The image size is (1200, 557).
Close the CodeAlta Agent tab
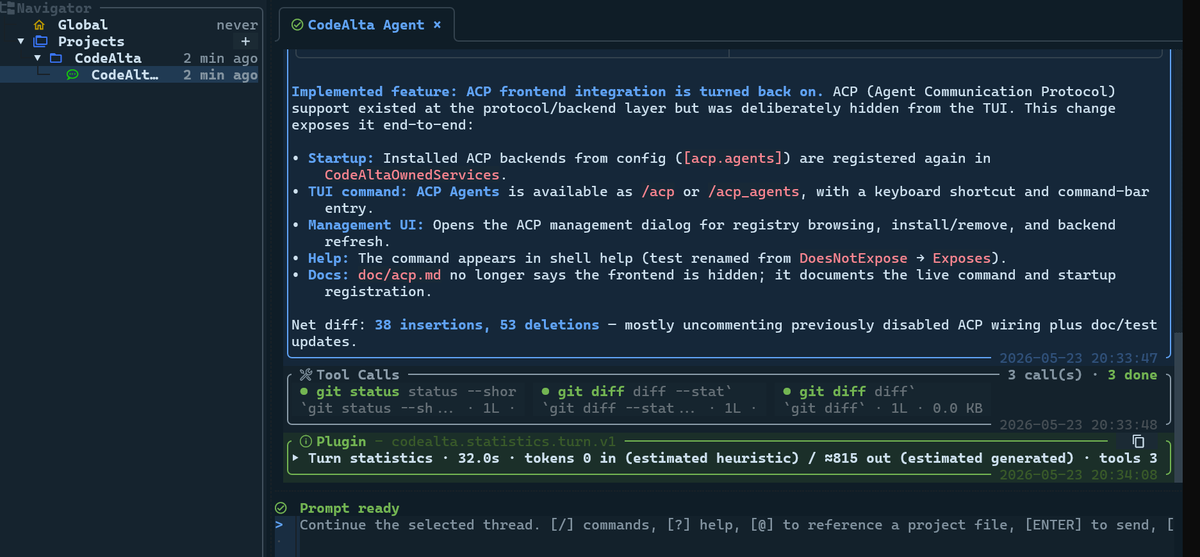pos(437,25)
